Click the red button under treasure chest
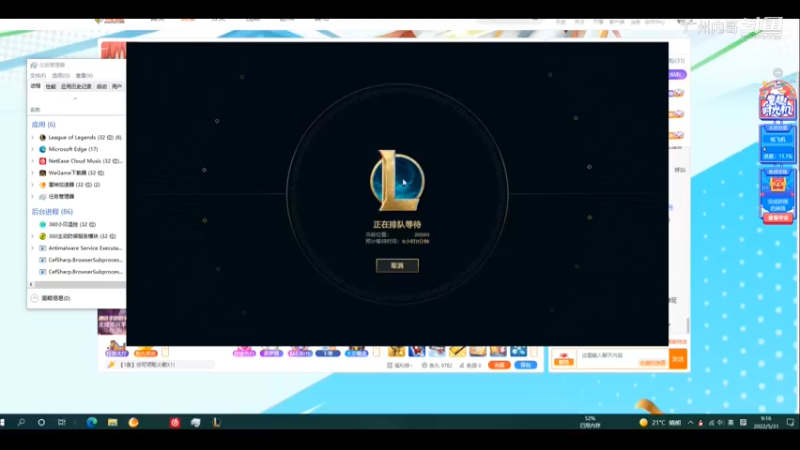Viewport: 800px width, 450px height. click(x=778, y=218)
